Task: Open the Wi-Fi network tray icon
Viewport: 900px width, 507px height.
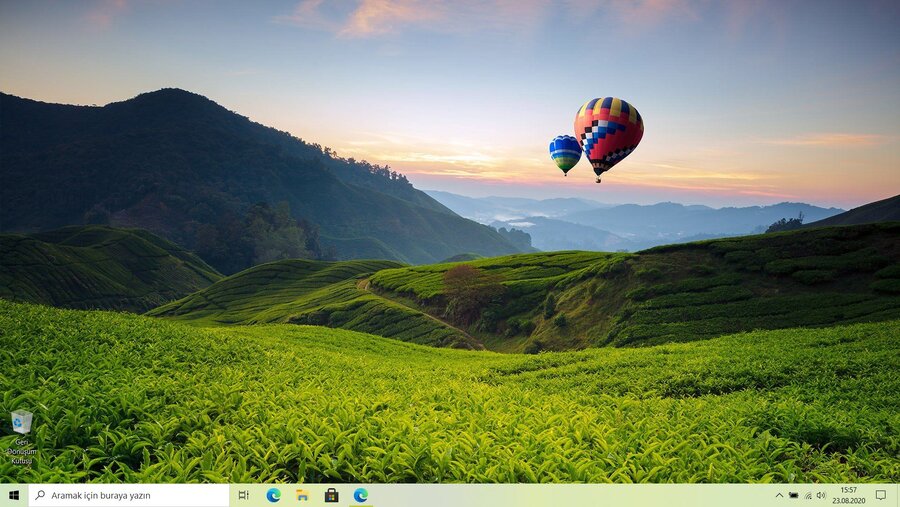Action: [808, 495]
